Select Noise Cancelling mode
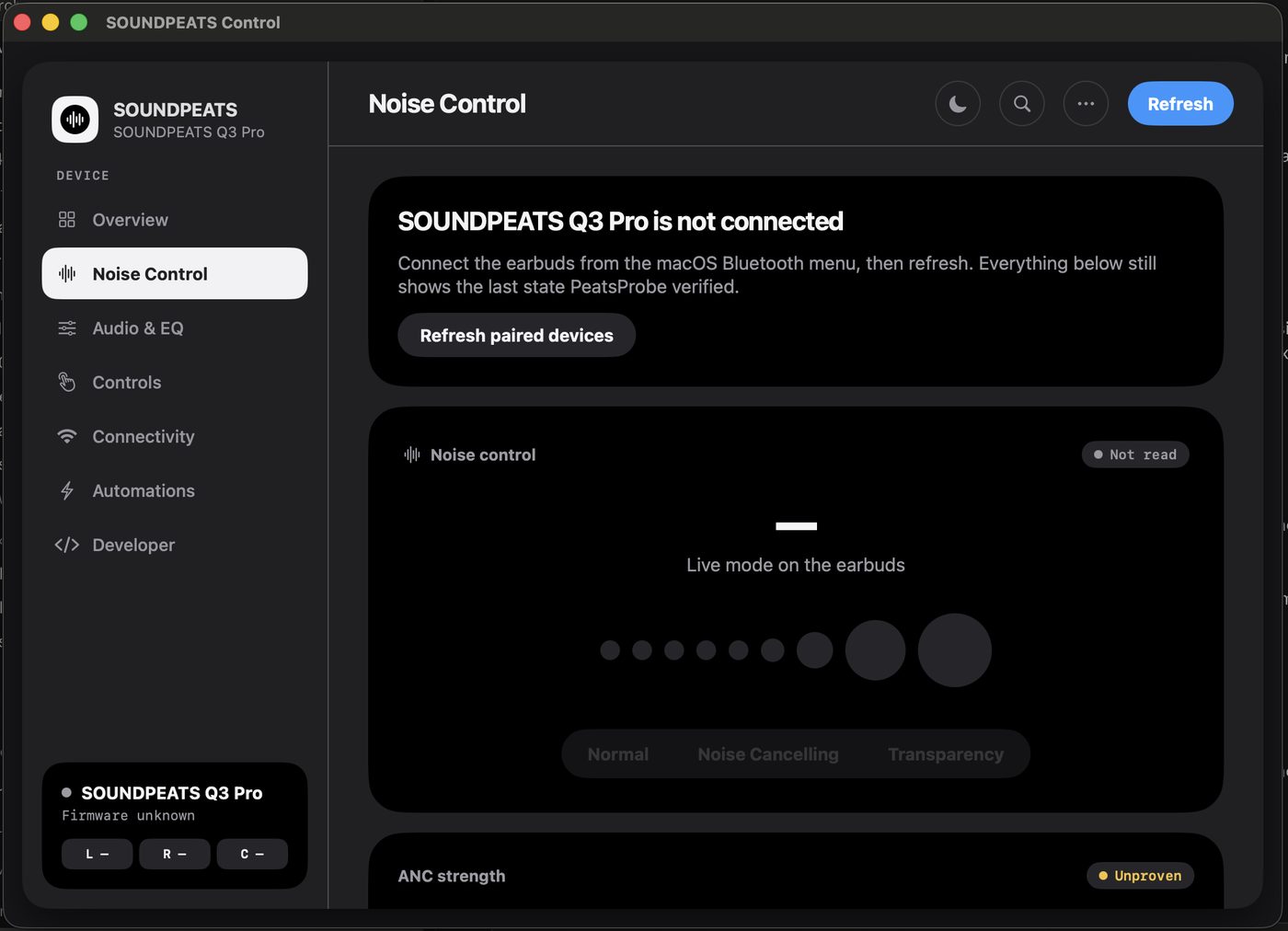This screenshot has width=1288, height=931. [x=768, y=754]
